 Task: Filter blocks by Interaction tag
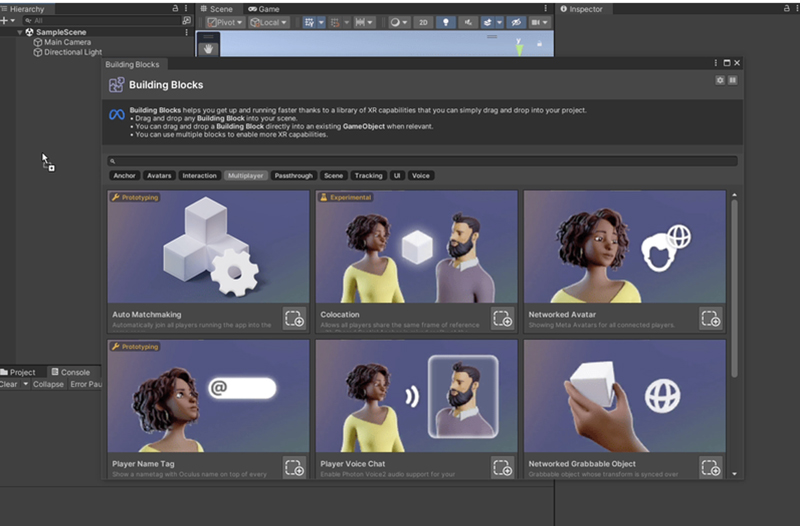coord(199,176)
